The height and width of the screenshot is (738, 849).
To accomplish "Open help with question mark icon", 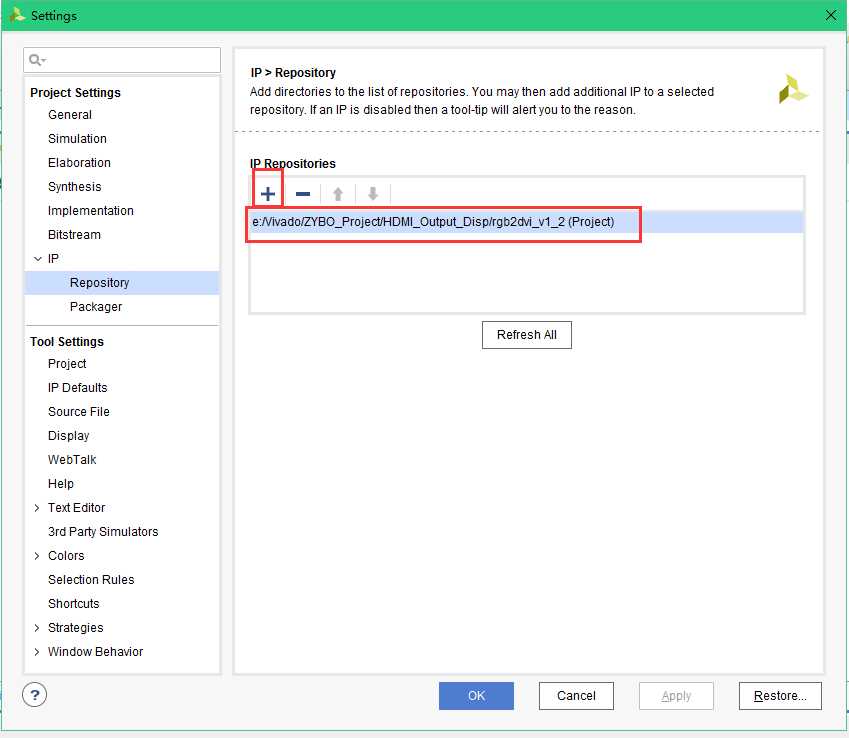I will pyautogui.click(x=35, y=695).
